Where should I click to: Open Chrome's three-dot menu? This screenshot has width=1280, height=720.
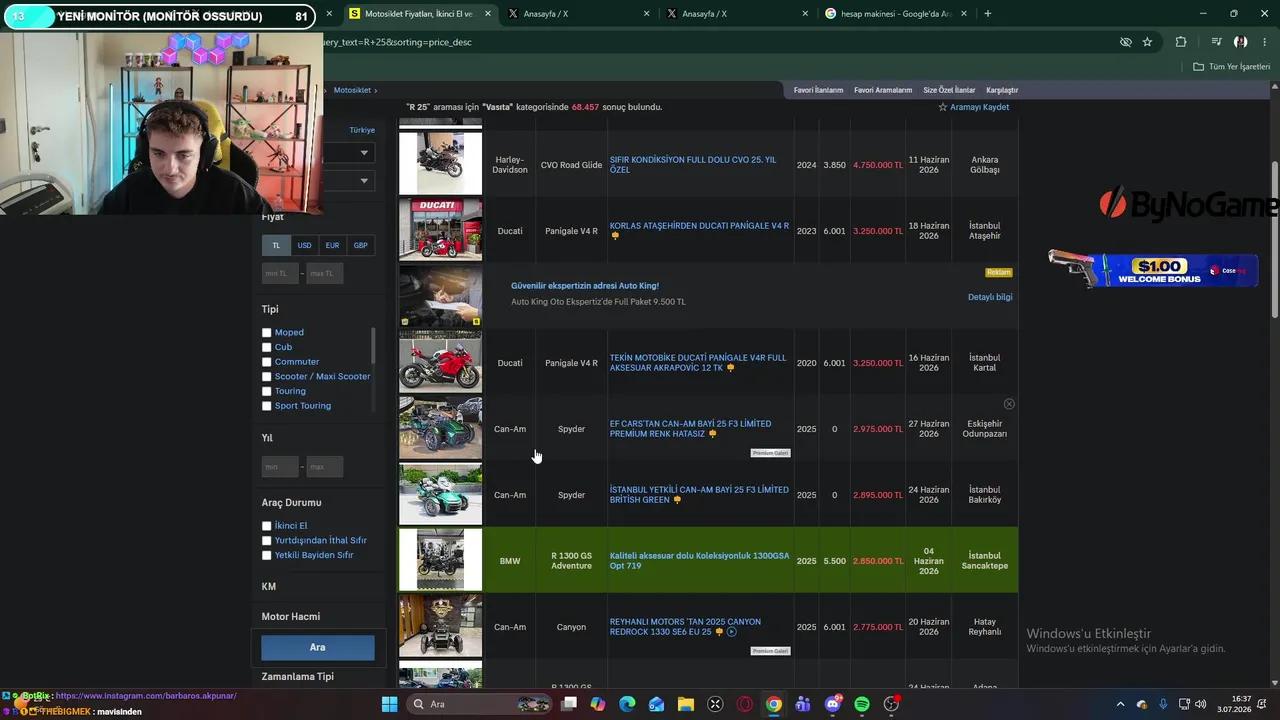click(1264, 42)
